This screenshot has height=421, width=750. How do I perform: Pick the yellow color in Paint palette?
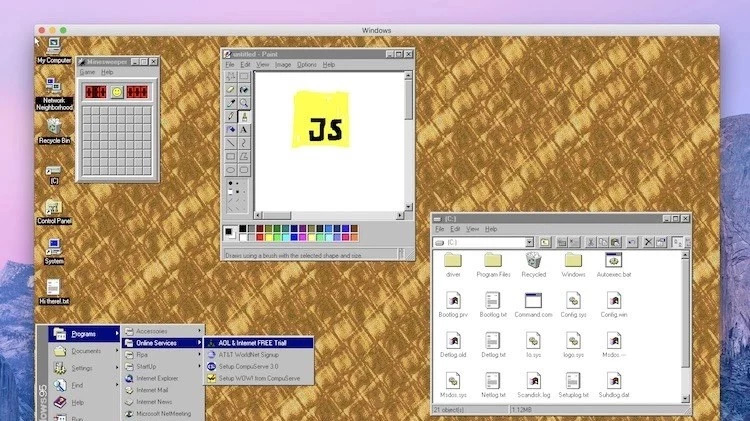pos(268,237)
